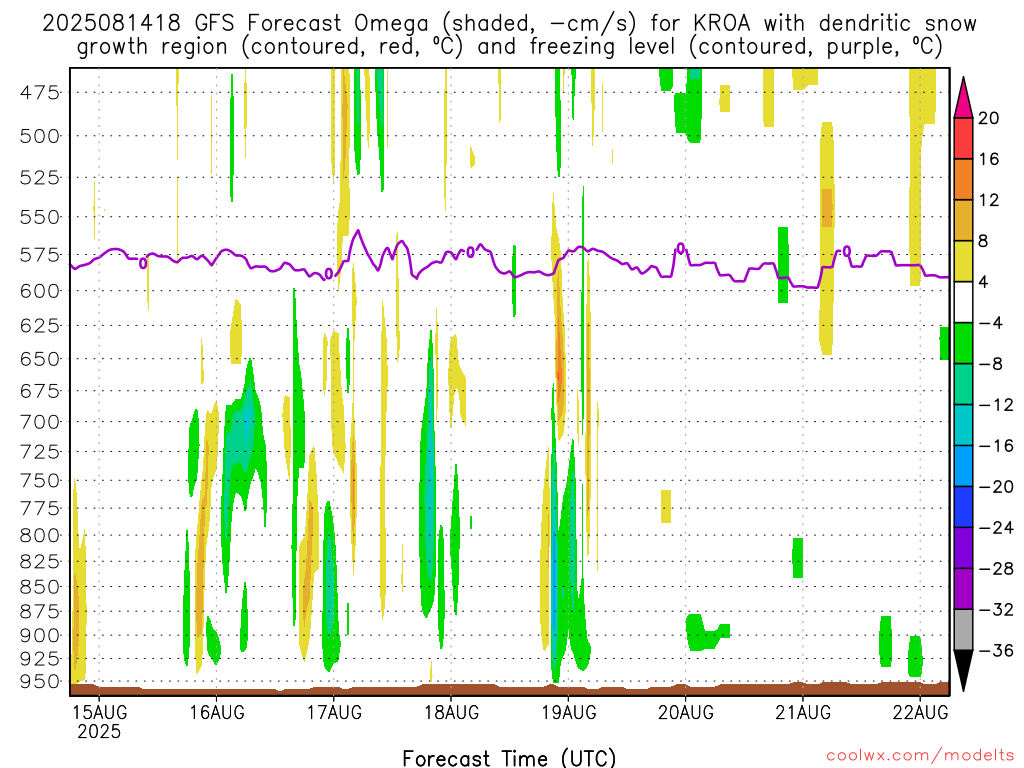Click the 950 pressure level label
The image size is (1024, 768).
(x=40, y=682)
